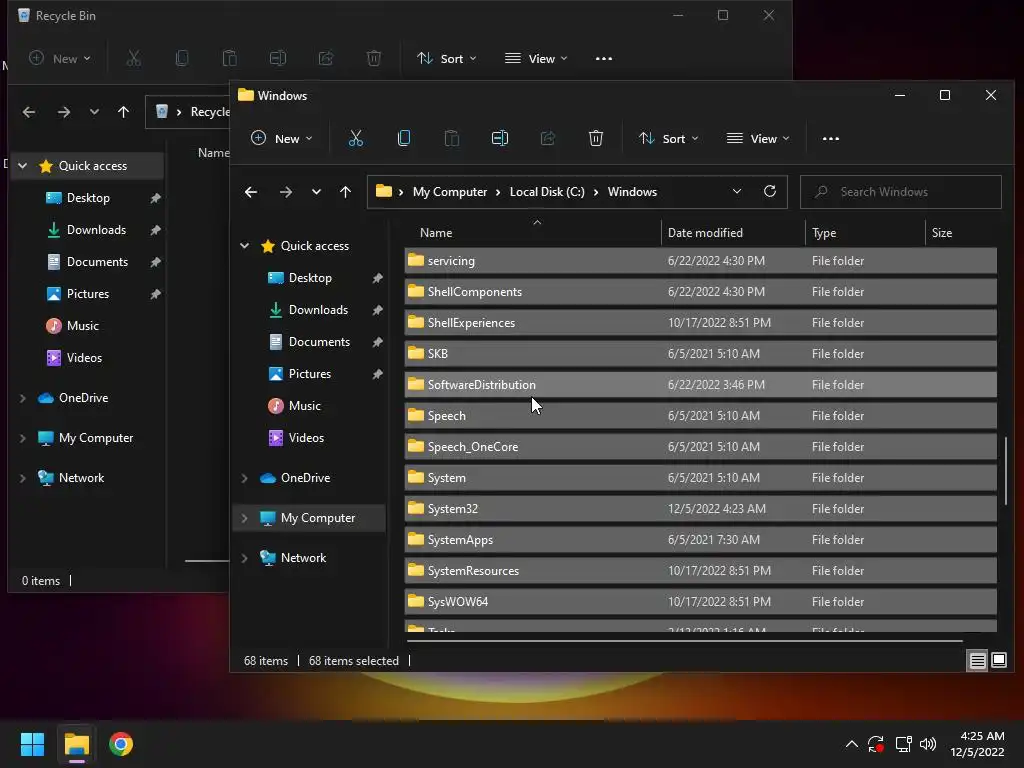Expand My Computer in Windows window sidebar
This screenshot has height=768, width=1024.
(244, 518)
